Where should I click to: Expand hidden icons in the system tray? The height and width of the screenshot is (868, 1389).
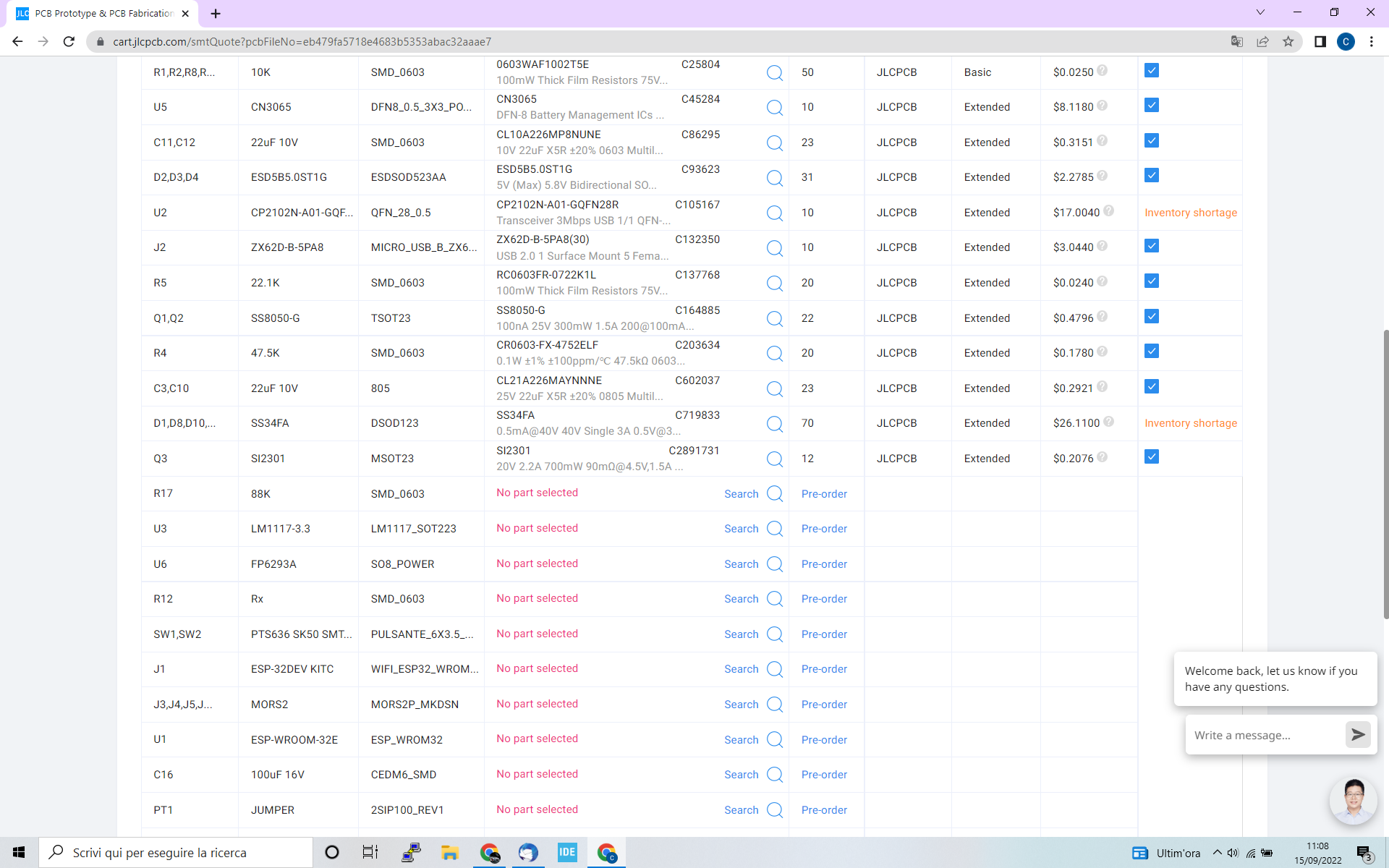coord(1217,852)
